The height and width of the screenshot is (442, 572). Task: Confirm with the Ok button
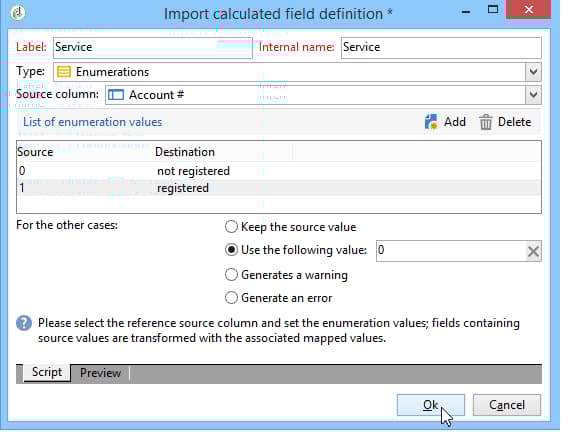(x=431, y=405)
